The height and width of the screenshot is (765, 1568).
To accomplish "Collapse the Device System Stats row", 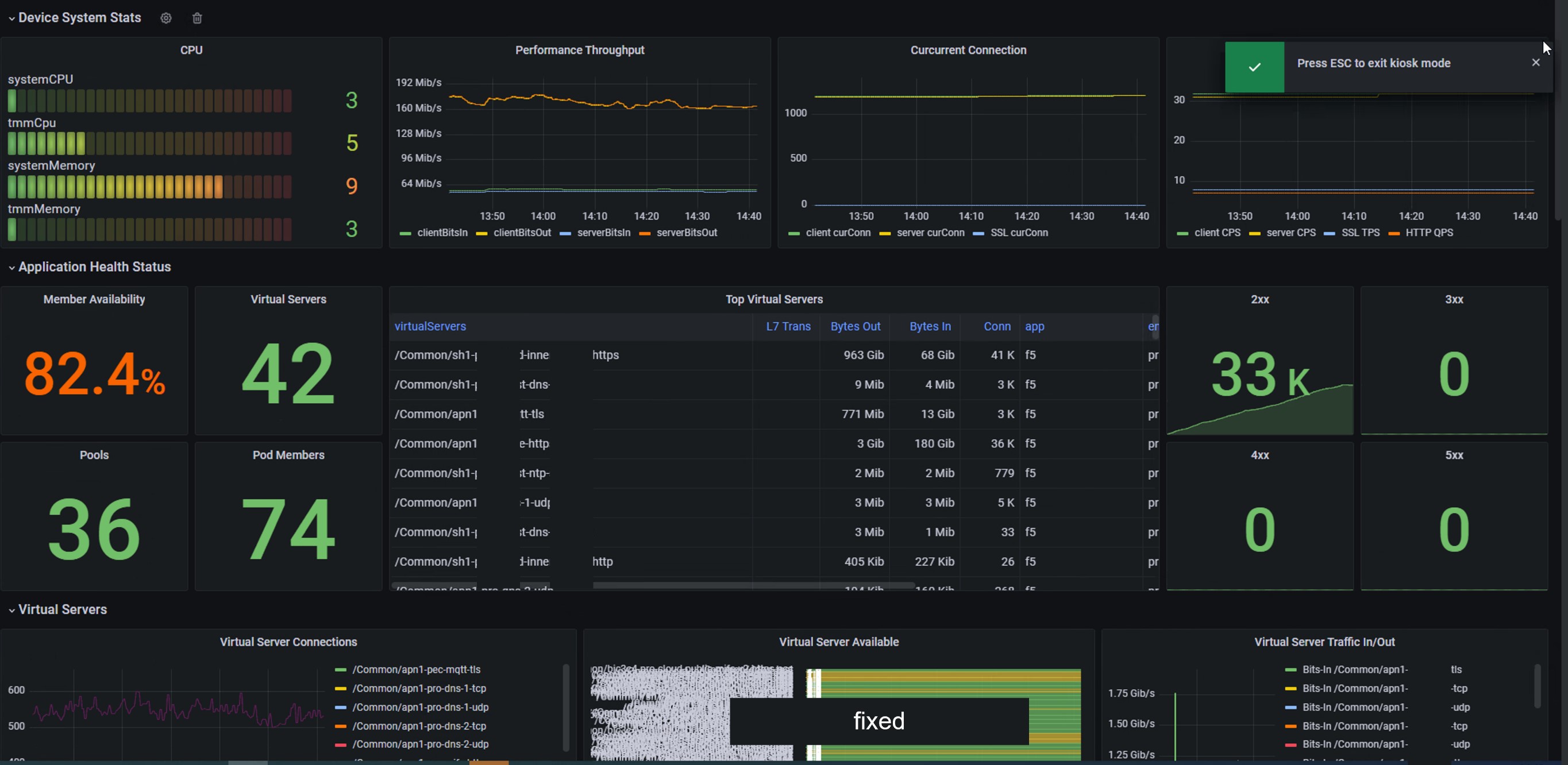I will [x=11, y=18].
